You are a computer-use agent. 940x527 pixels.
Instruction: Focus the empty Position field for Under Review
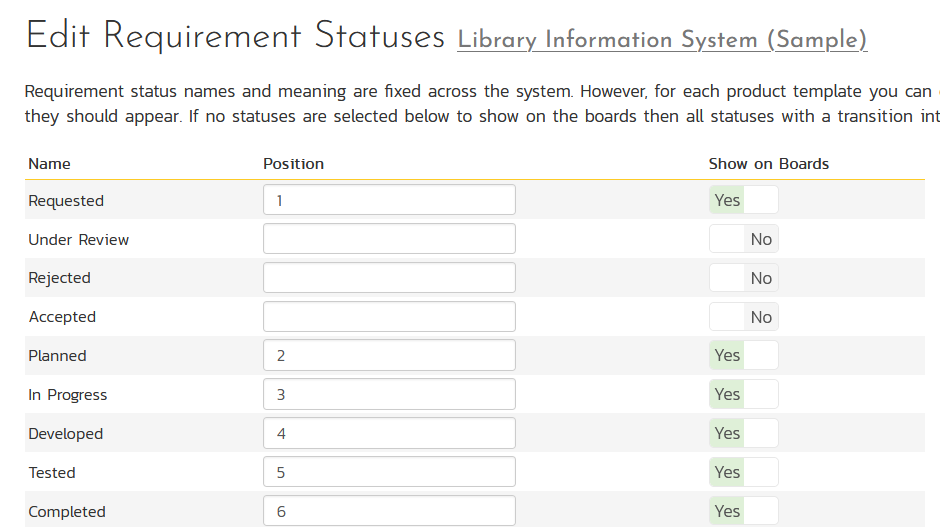[x=389, y=239]
